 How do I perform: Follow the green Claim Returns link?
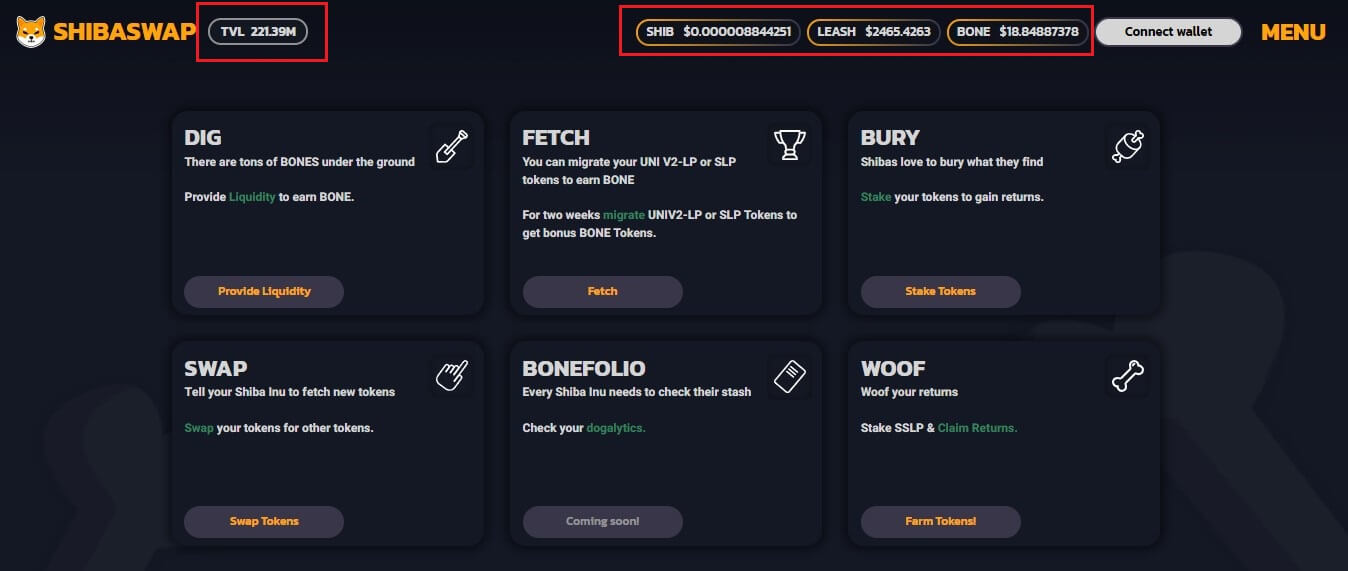977,428
